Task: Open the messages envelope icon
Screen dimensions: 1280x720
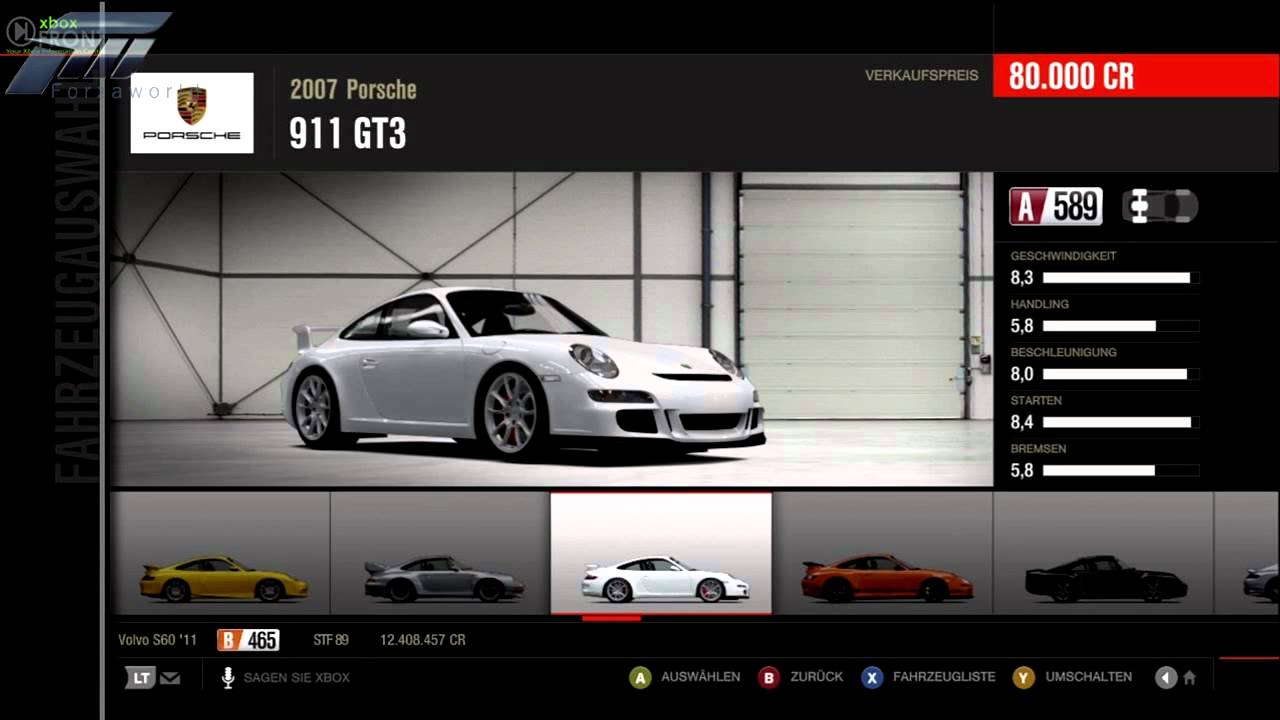Action: pyautogui.click(x=170, y=678)
